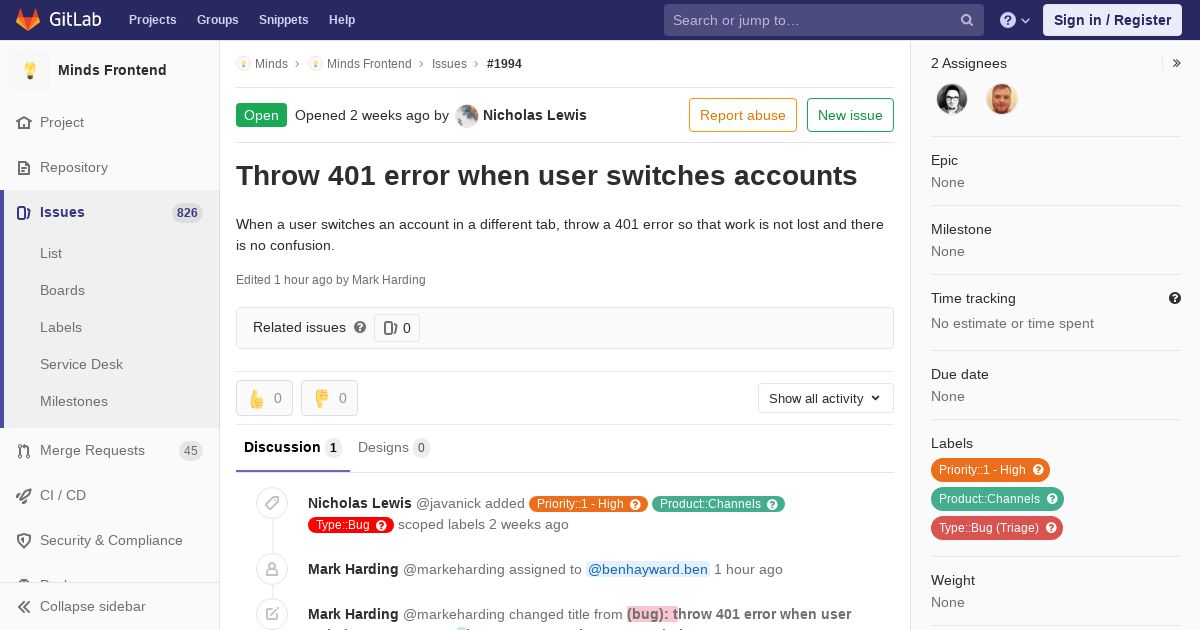
Task: Click Sign in / Register button
Action: pyautogui.click(x=1112, y=20)
